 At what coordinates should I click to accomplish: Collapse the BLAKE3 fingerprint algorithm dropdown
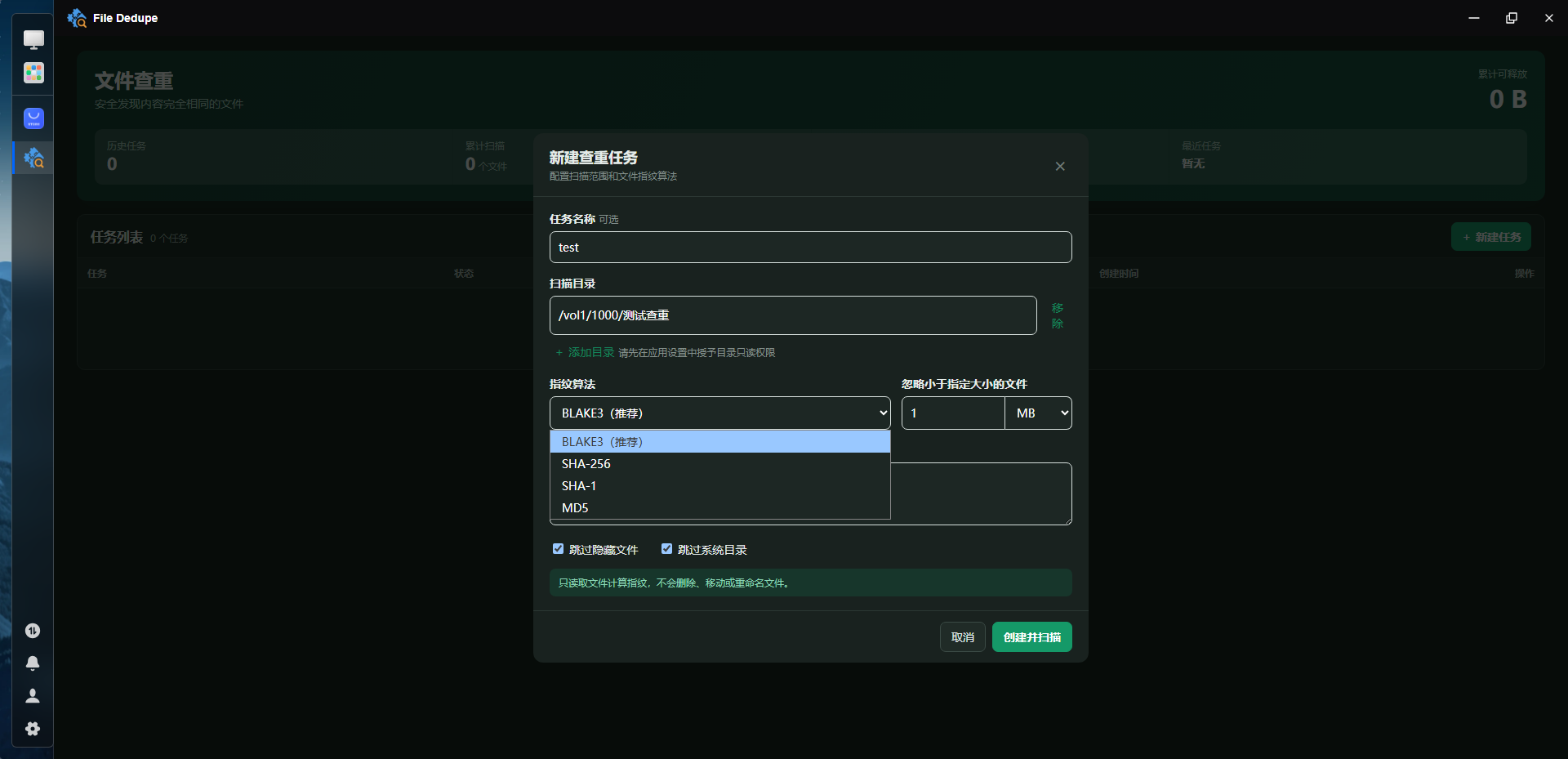click(719, 413)
